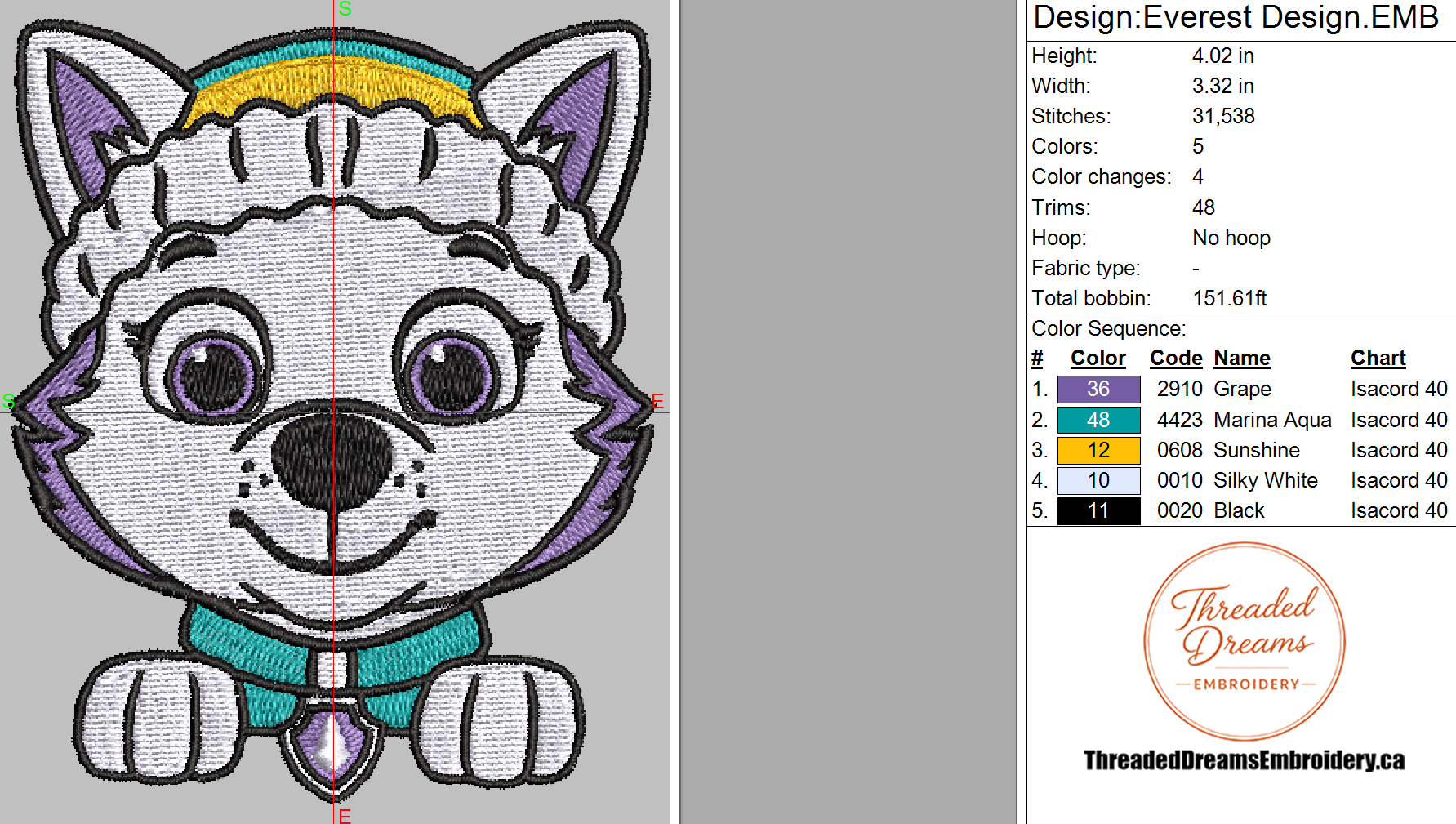This screenshot has width=1456, height=824.
Task: Select the Grape color swatch 36
Action: click(x=1098, y=389)
